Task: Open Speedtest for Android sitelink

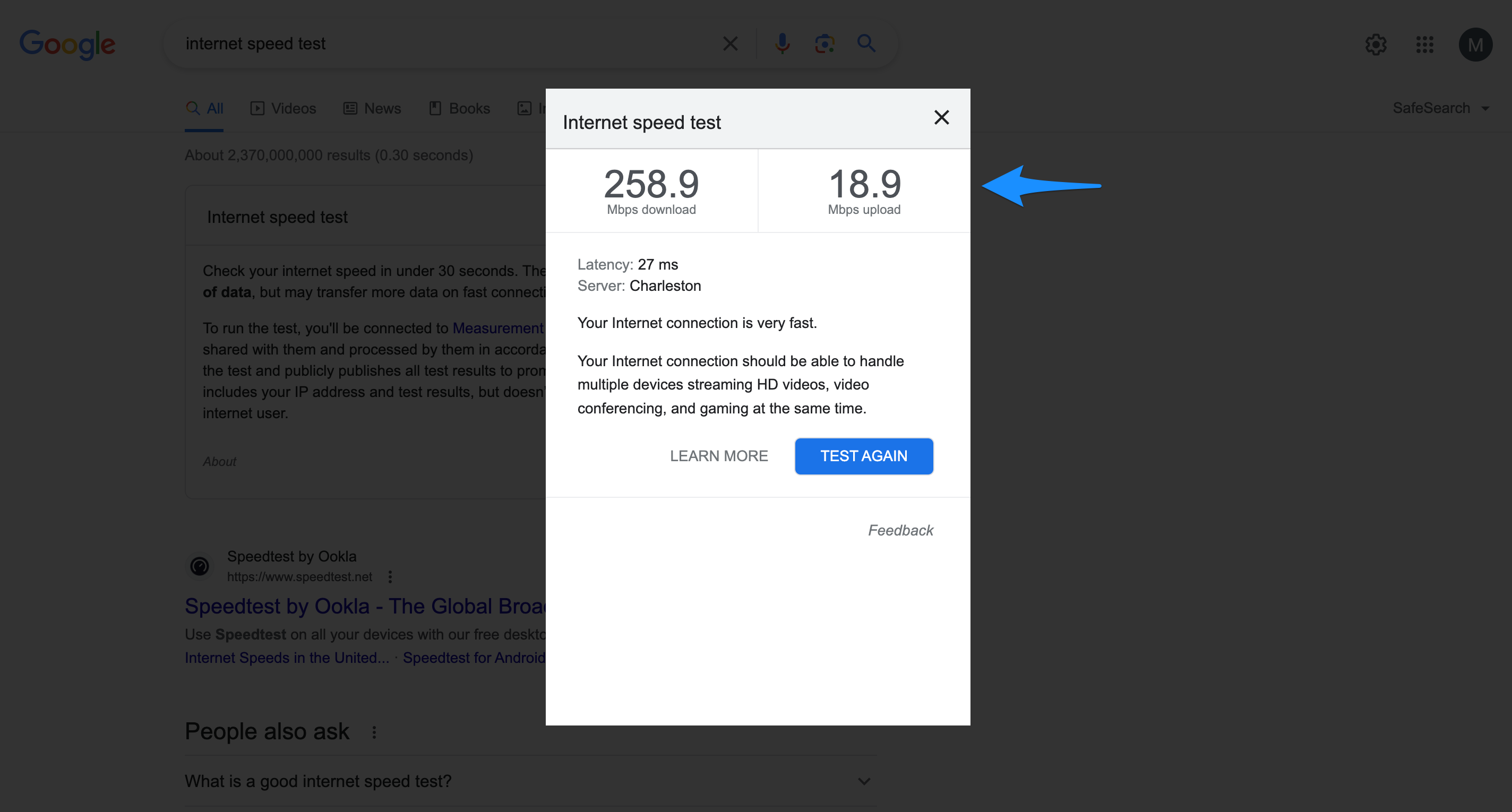Action: pyautogui.click(x=474, y=658)
